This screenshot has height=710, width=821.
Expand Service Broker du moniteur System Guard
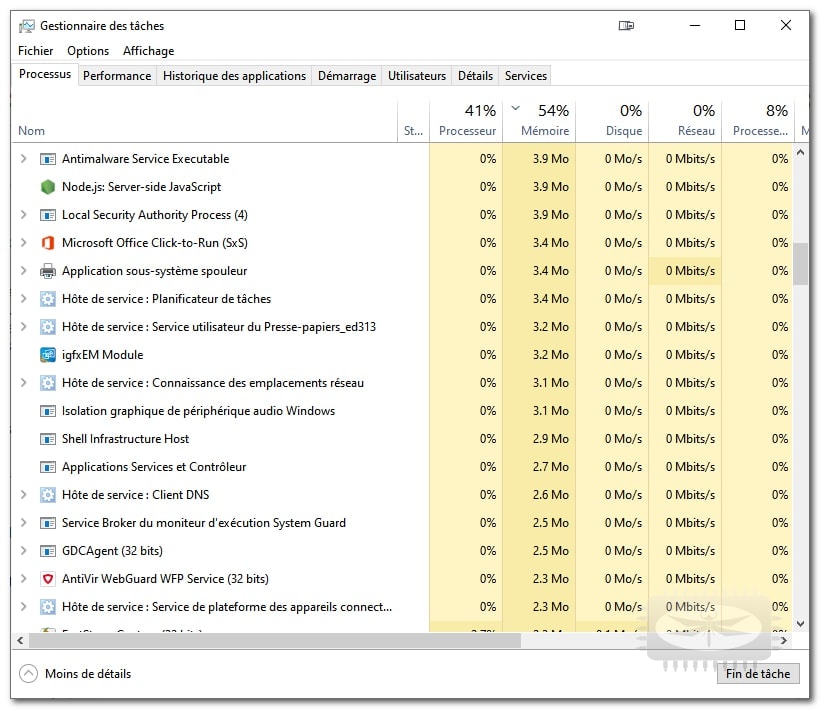pyautogui.click(x=23, y=523)
